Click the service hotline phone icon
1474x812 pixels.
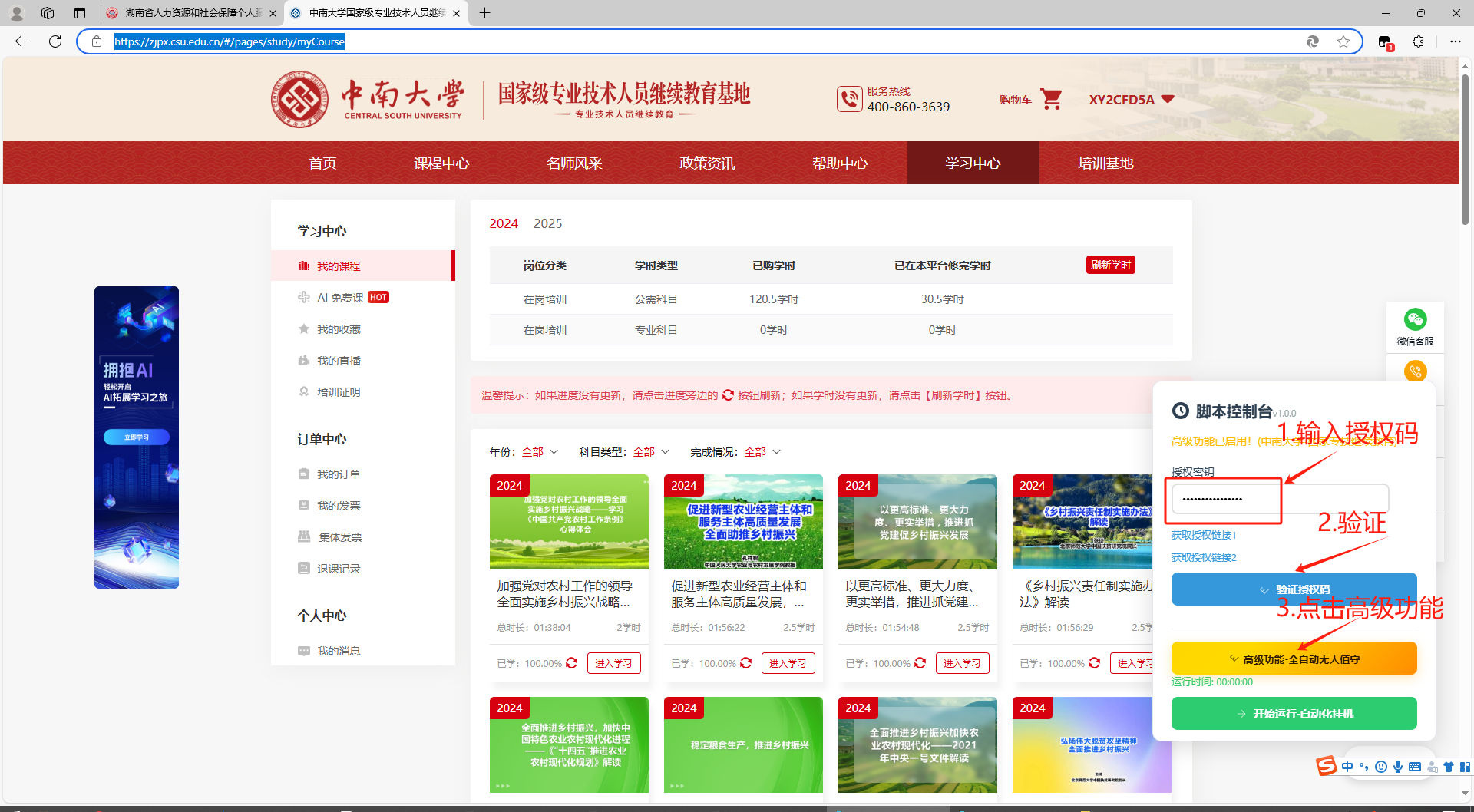coord(850,99)
